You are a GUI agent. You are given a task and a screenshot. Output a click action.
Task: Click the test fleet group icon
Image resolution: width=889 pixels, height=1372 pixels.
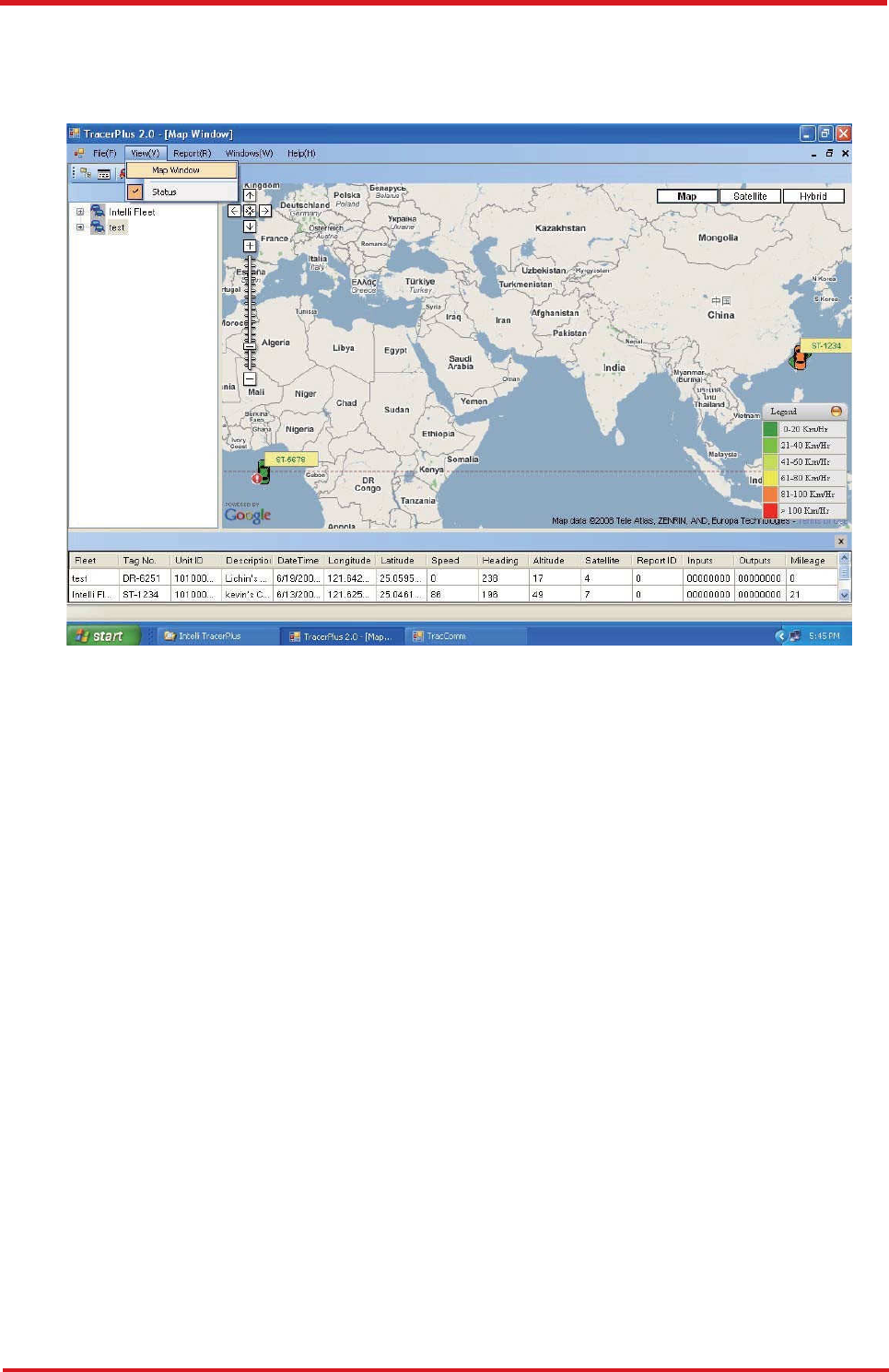coord(97,227)
